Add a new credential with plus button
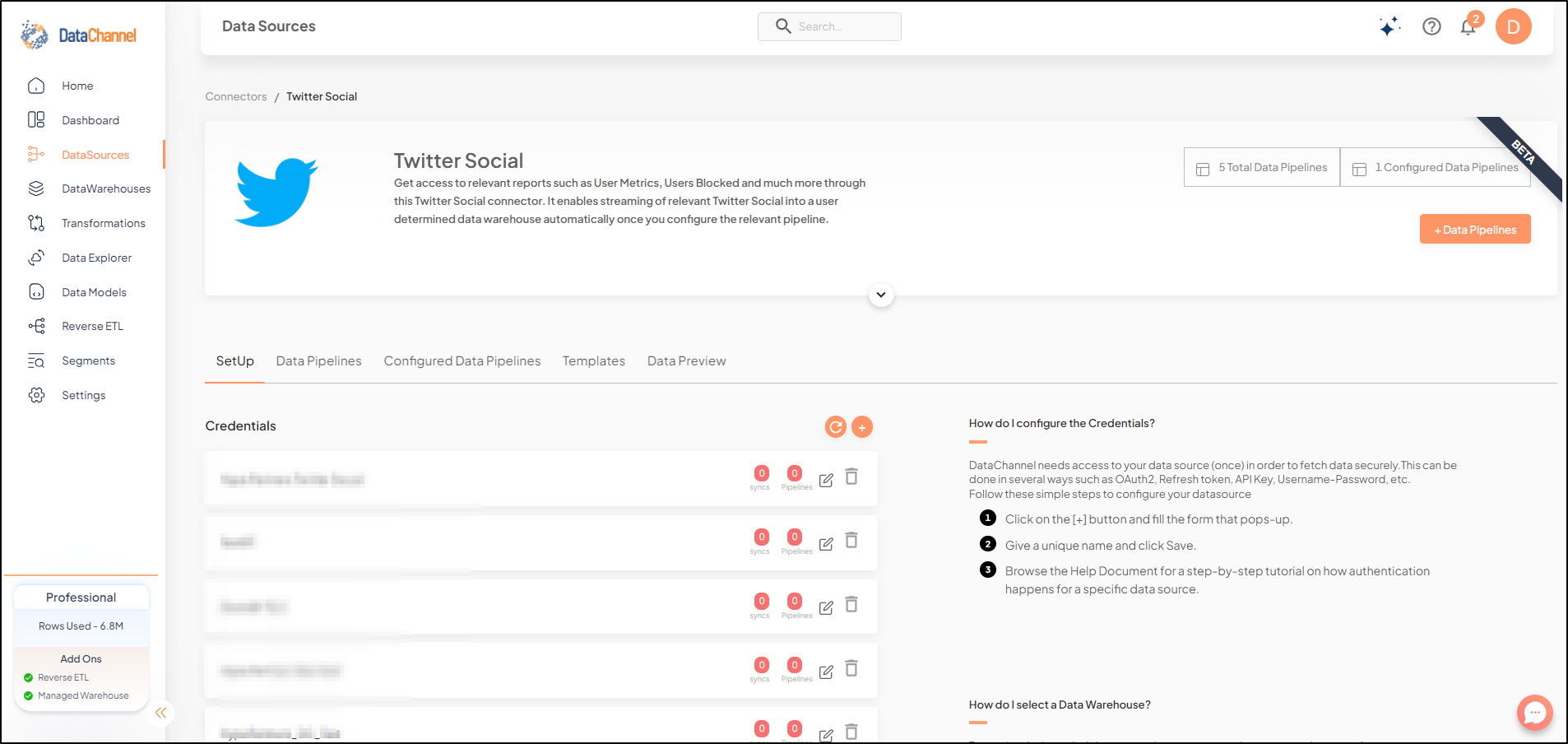Screen dimensions: 1568x744 tap(862, 426)
